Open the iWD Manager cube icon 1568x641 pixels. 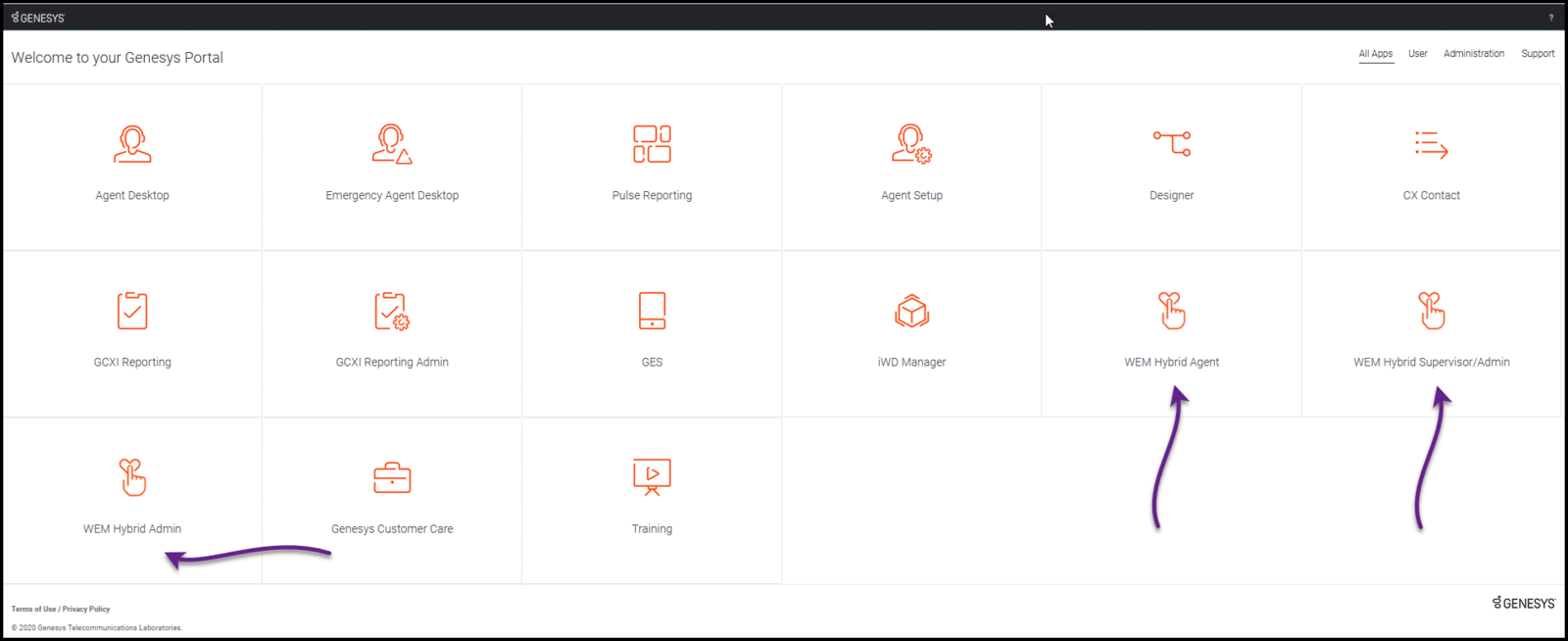911,312
